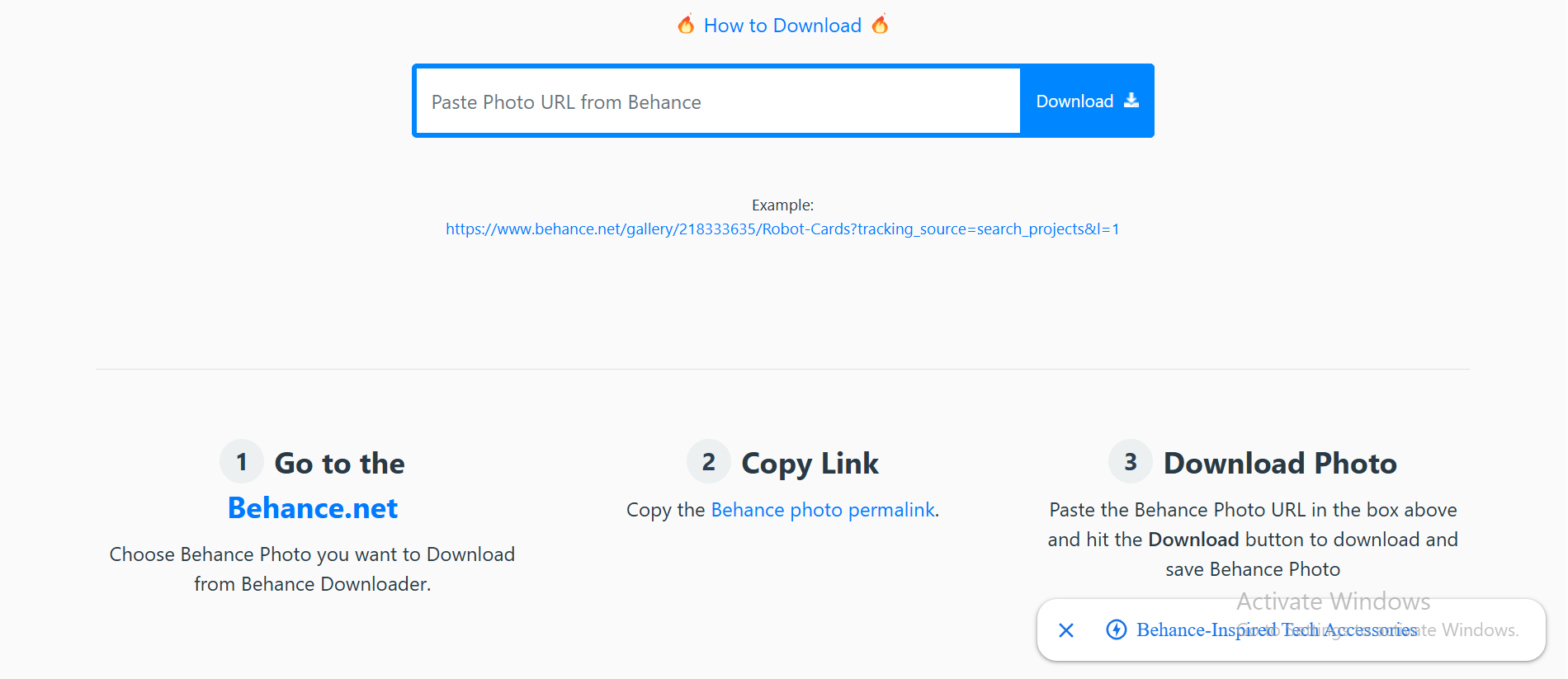Screen dimensions: 1568x679
Task: Click inside the Paste Photo URL field
Action: point(716,101)
